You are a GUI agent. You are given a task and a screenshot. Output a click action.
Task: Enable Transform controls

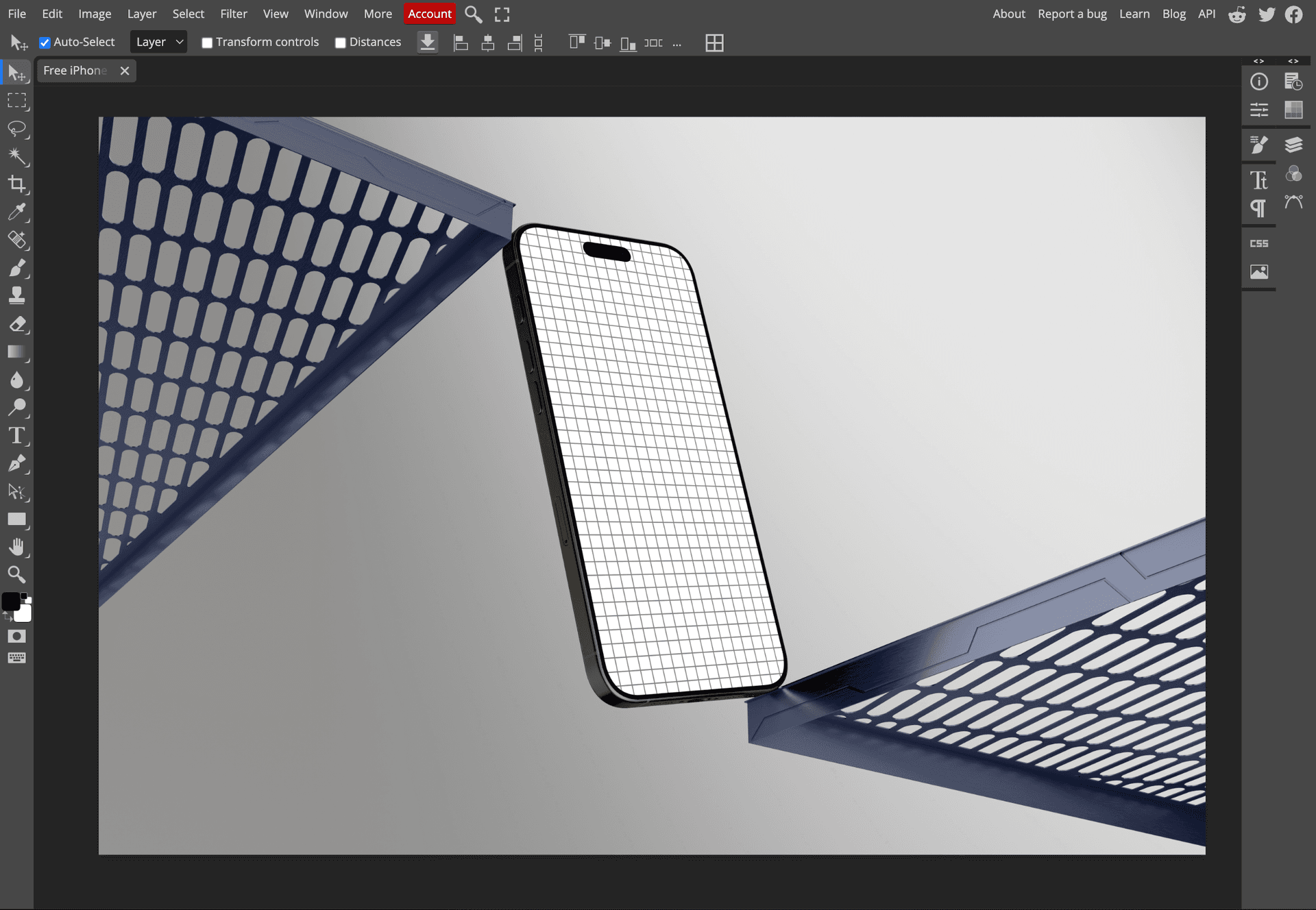click(x=207, y=42)
